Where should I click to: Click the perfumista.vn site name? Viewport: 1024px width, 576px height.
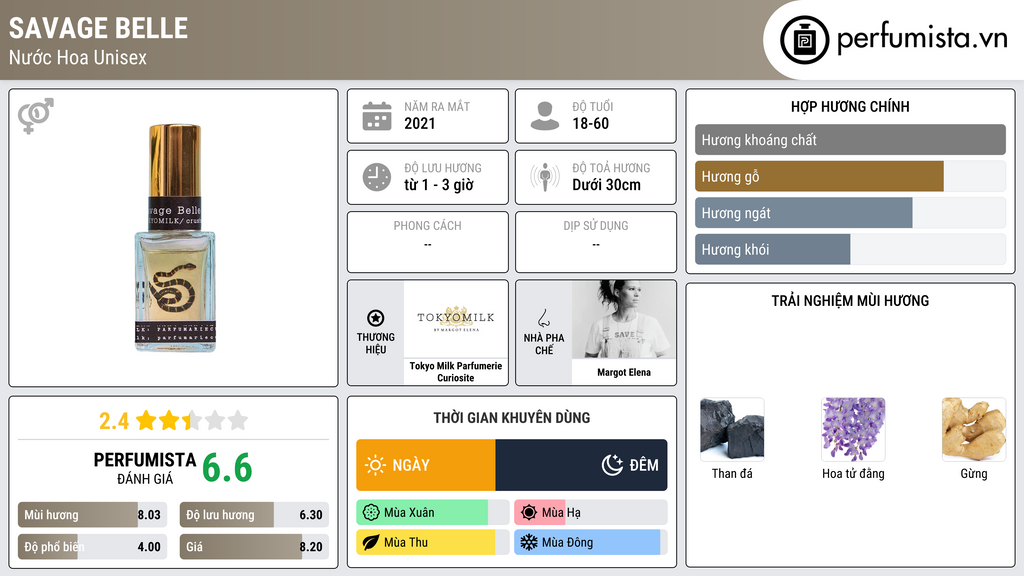922,39
